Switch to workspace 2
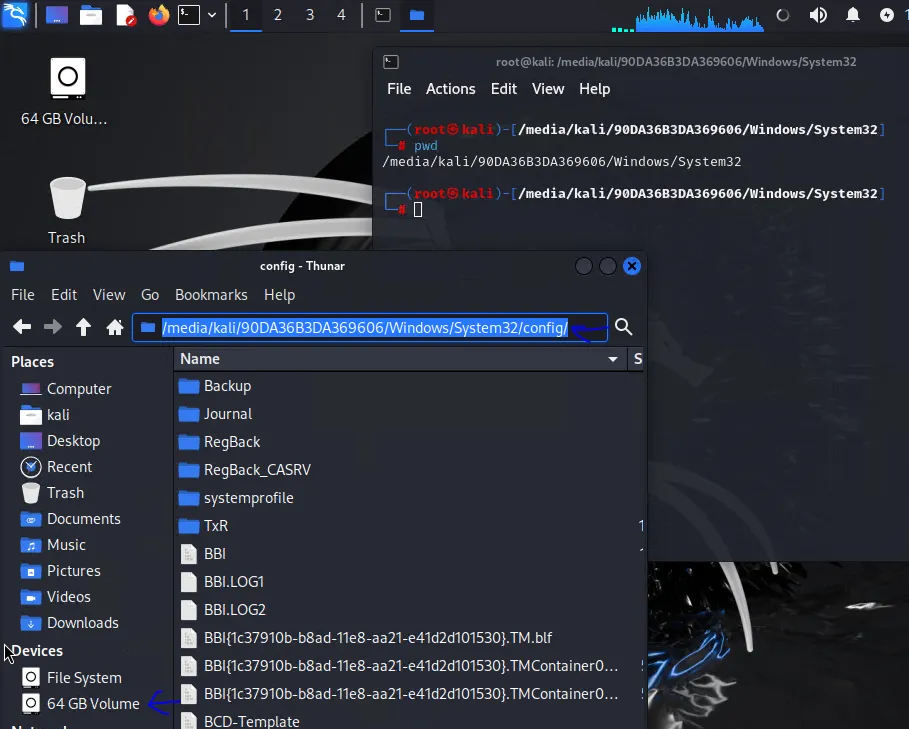This screenshot has width=909, height=729. [278, 15]
